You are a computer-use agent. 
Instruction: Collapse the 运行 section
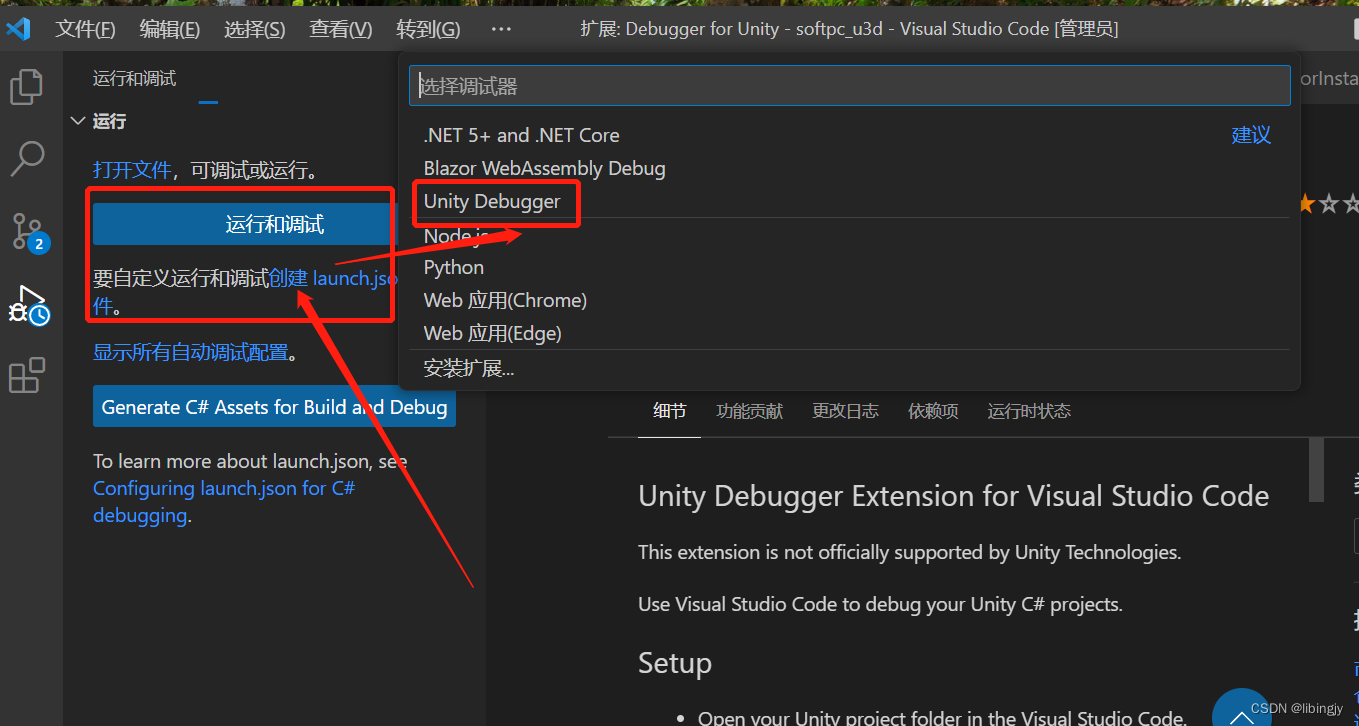(78, 120)
